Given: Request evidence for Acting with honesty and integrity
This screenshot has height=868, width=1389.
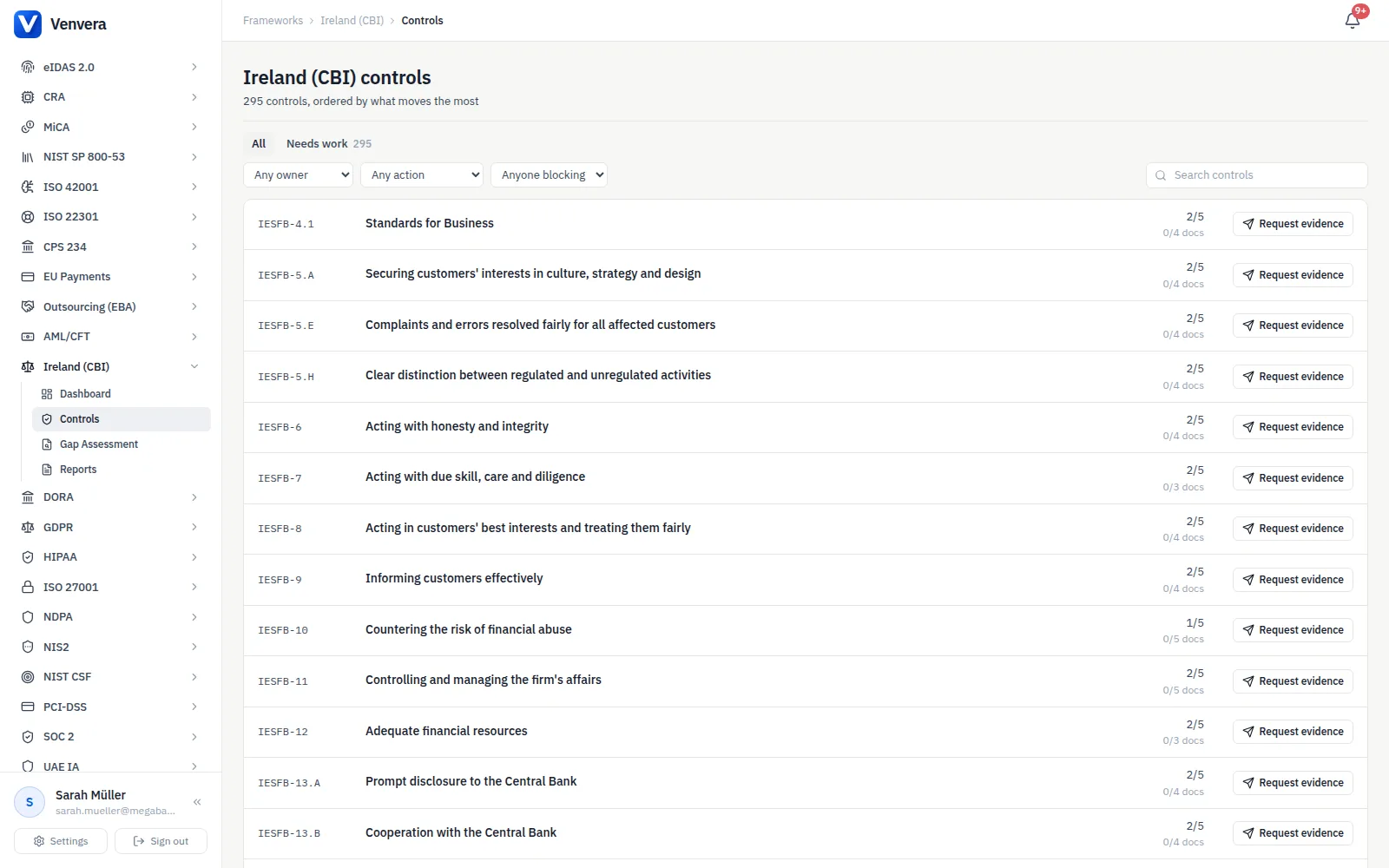Looking at the screenshot, I should [x=1293, y=427].
